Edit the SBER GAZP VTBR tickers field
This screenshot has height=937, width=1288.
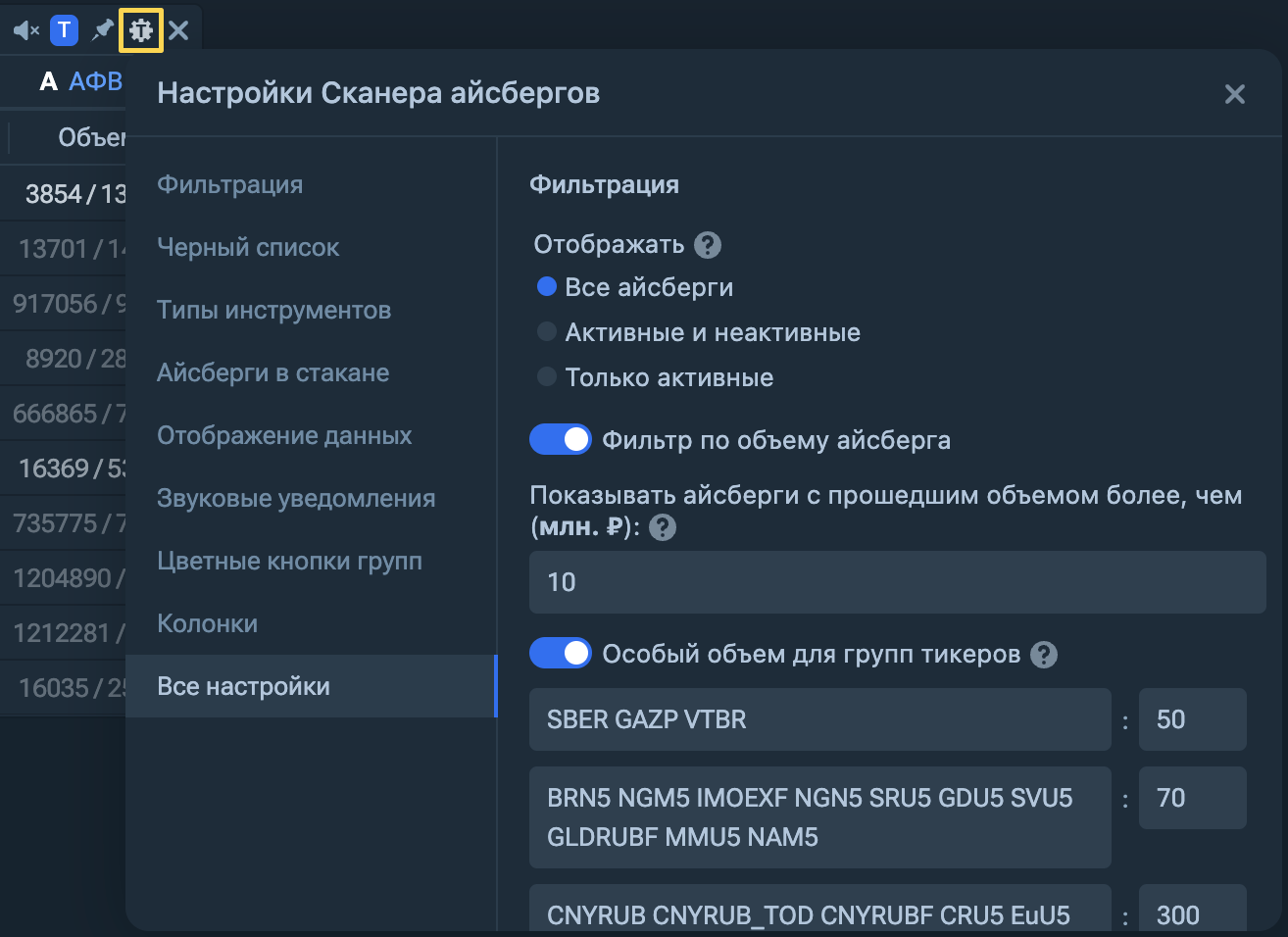820,719
